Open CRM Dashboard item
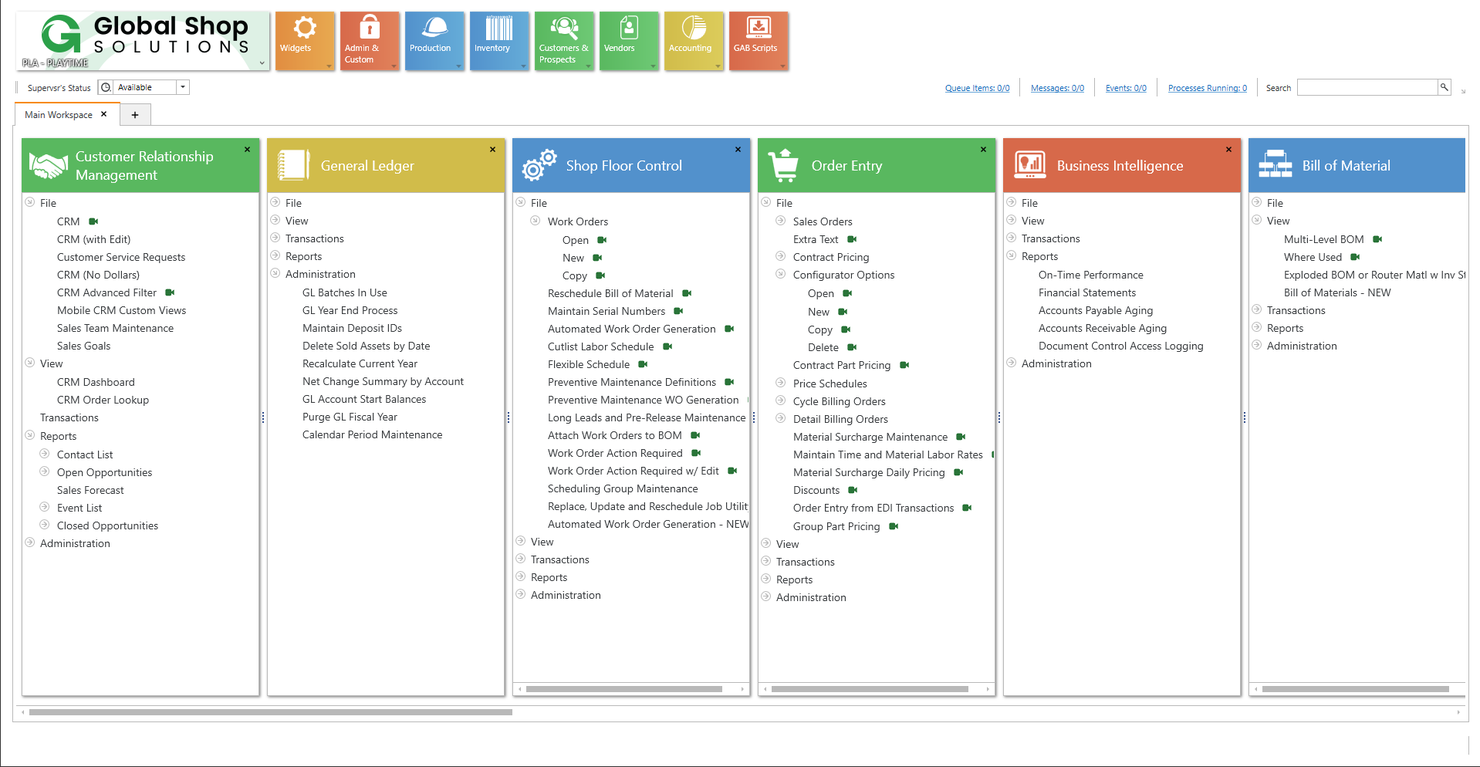 96,382
